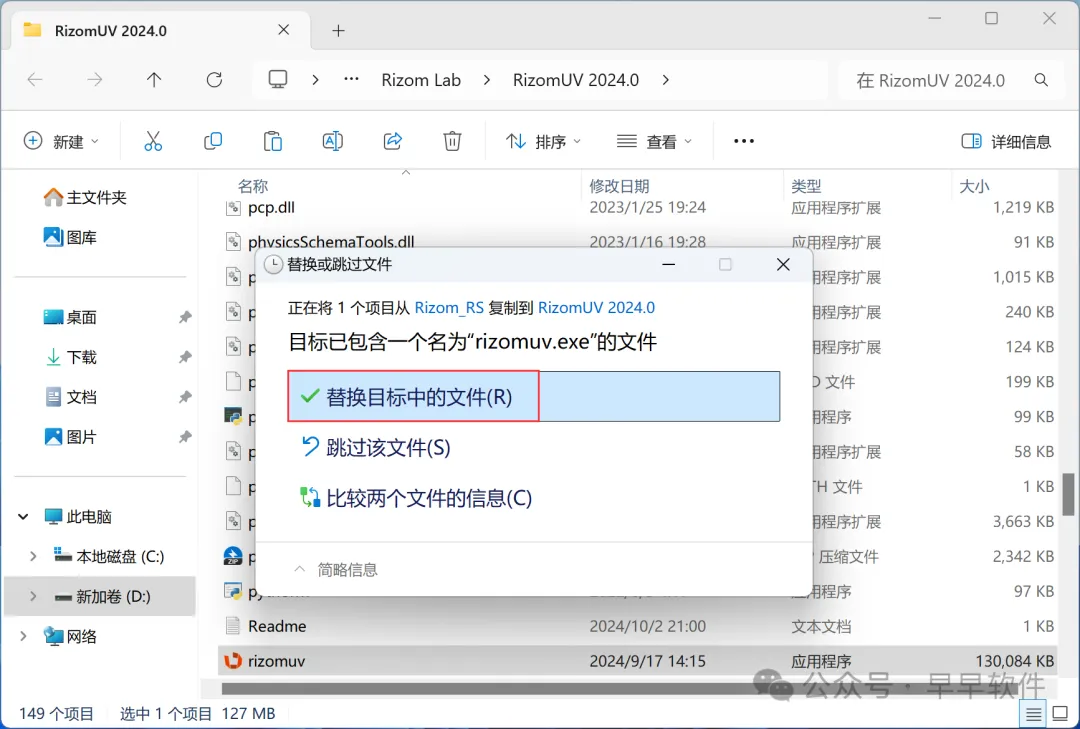This screenshot has height=729, width=1080.
Task: Expand the 网络 tree node
Action: pyautogui.click(x=23, y=636)
